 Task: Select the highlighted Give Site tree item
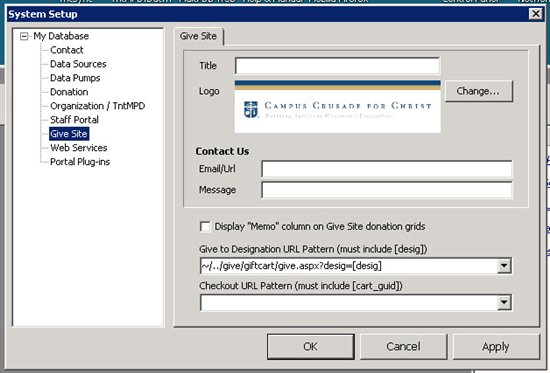coord(69,134)
